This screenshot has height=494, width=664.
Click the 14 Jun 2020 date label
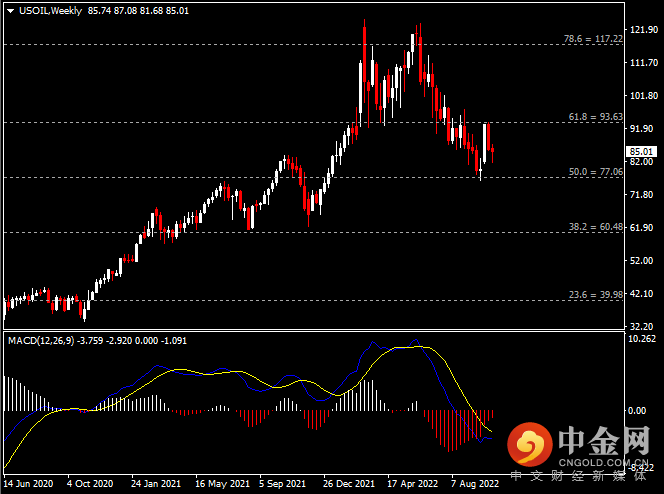(29, 482)
